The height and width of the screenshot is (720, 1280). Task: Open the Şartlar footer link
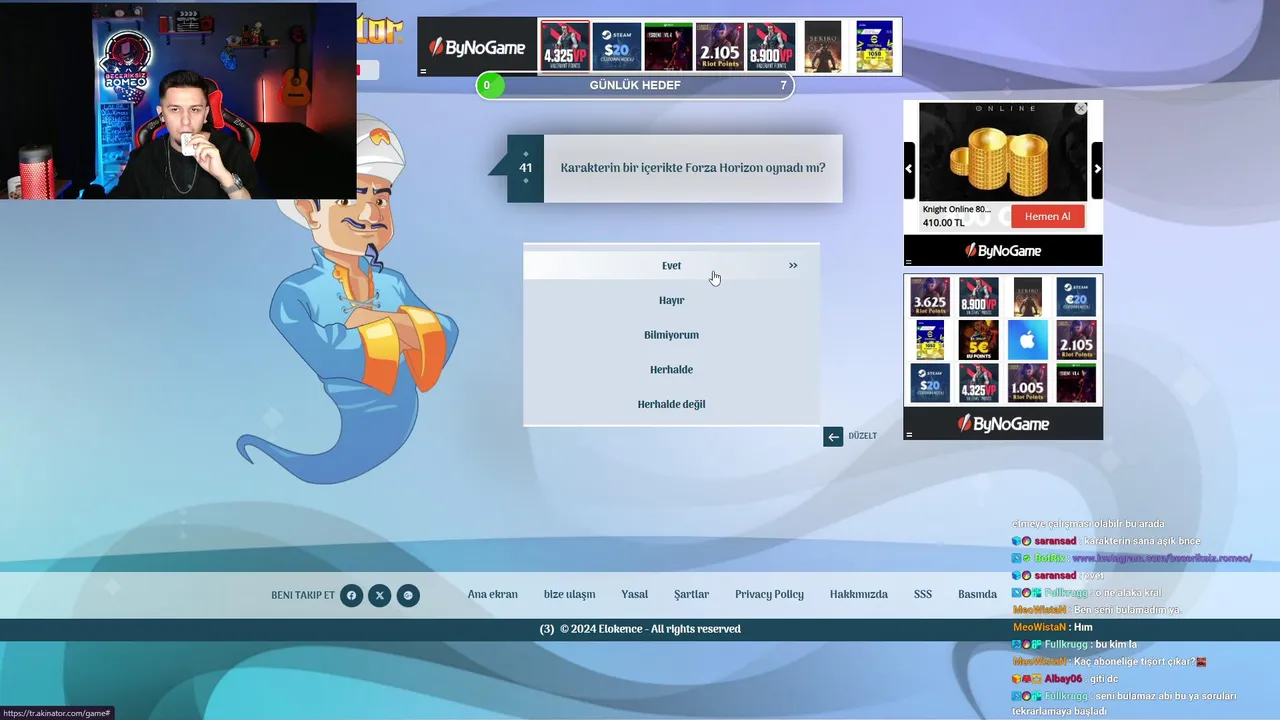[x=691, y=594]
